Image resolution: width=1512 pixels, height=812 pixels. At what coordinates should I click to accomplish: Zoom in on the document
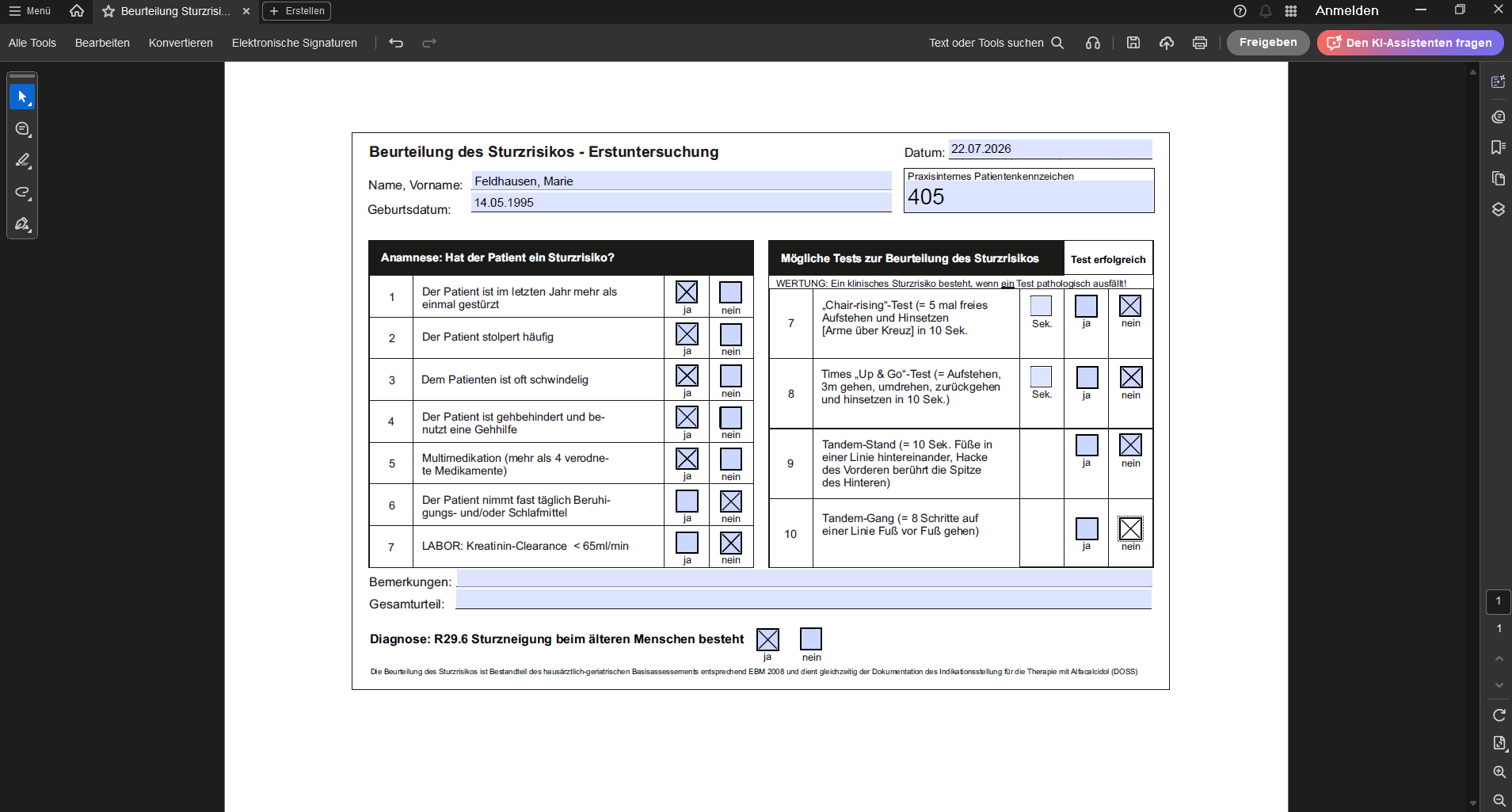click(1499, 772)
